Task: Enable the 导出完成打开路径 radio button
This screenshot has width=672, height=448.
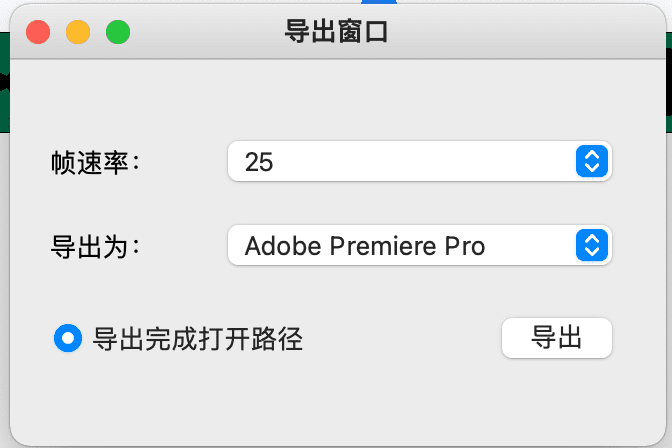Action: tap(68, 338)
